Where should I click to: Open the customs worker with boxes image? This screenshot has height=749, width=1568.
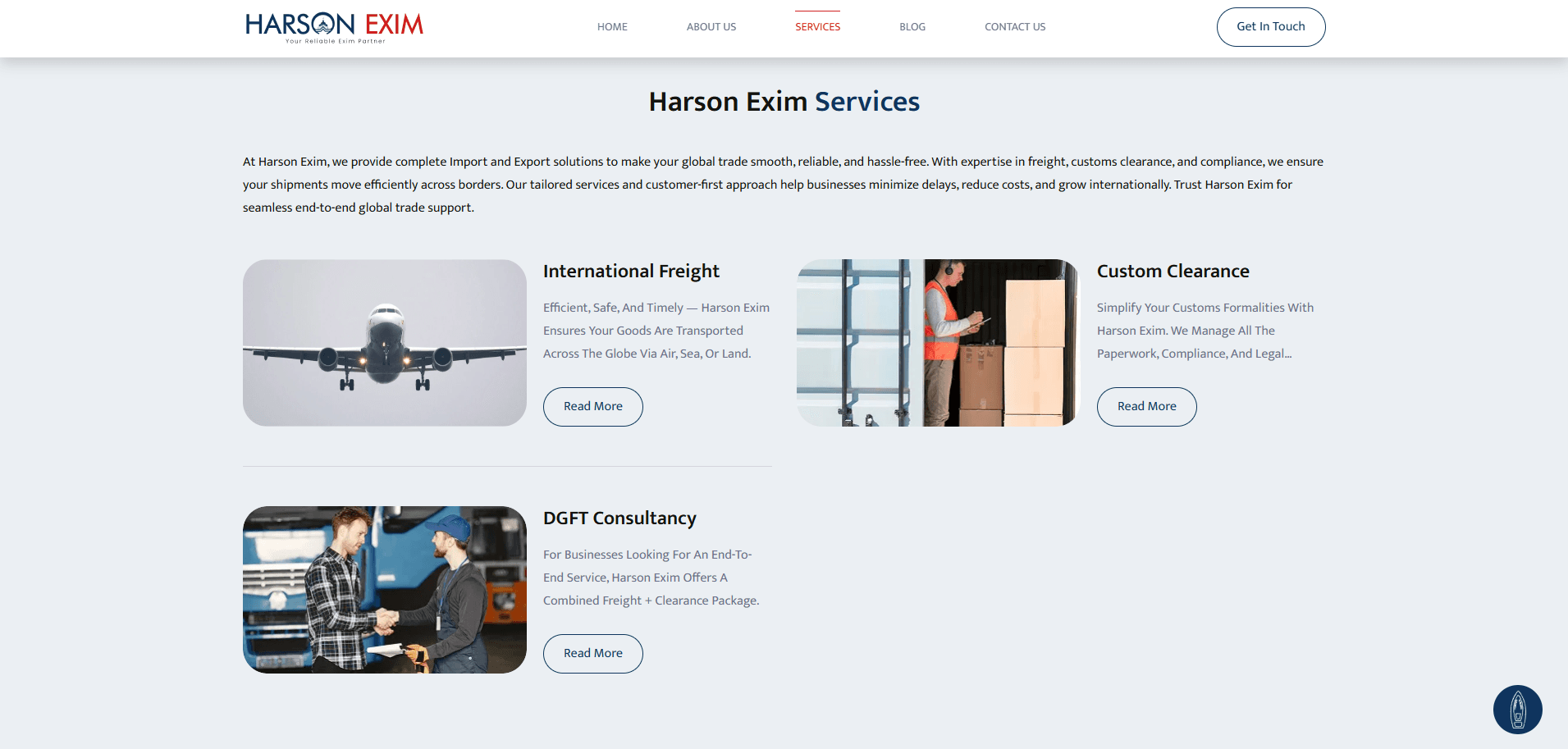click(939, 343)
